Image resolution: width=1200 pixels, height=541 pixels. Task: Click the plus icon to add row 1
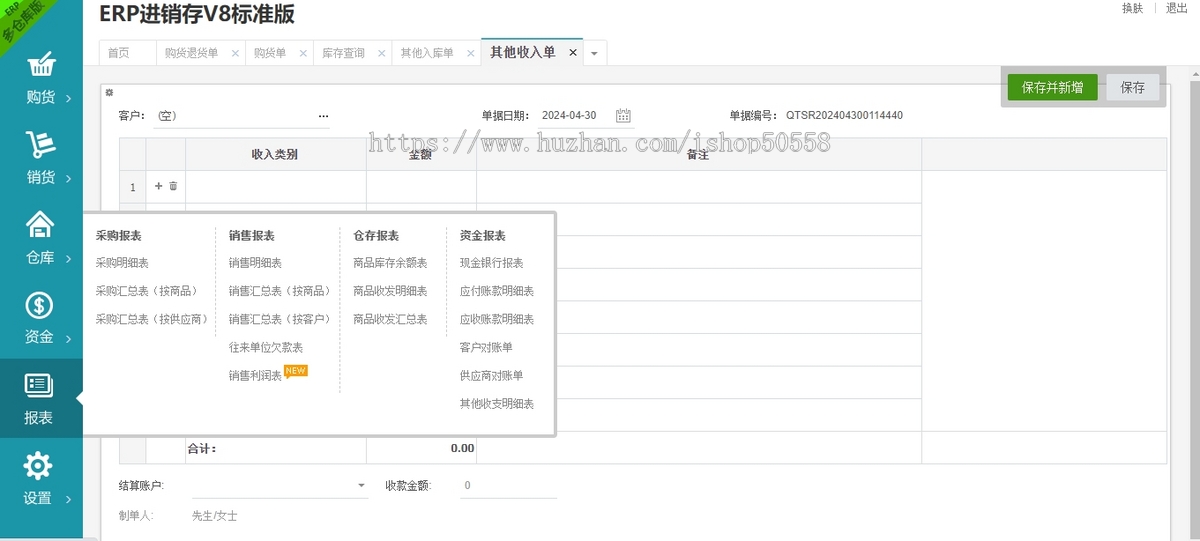158,186
